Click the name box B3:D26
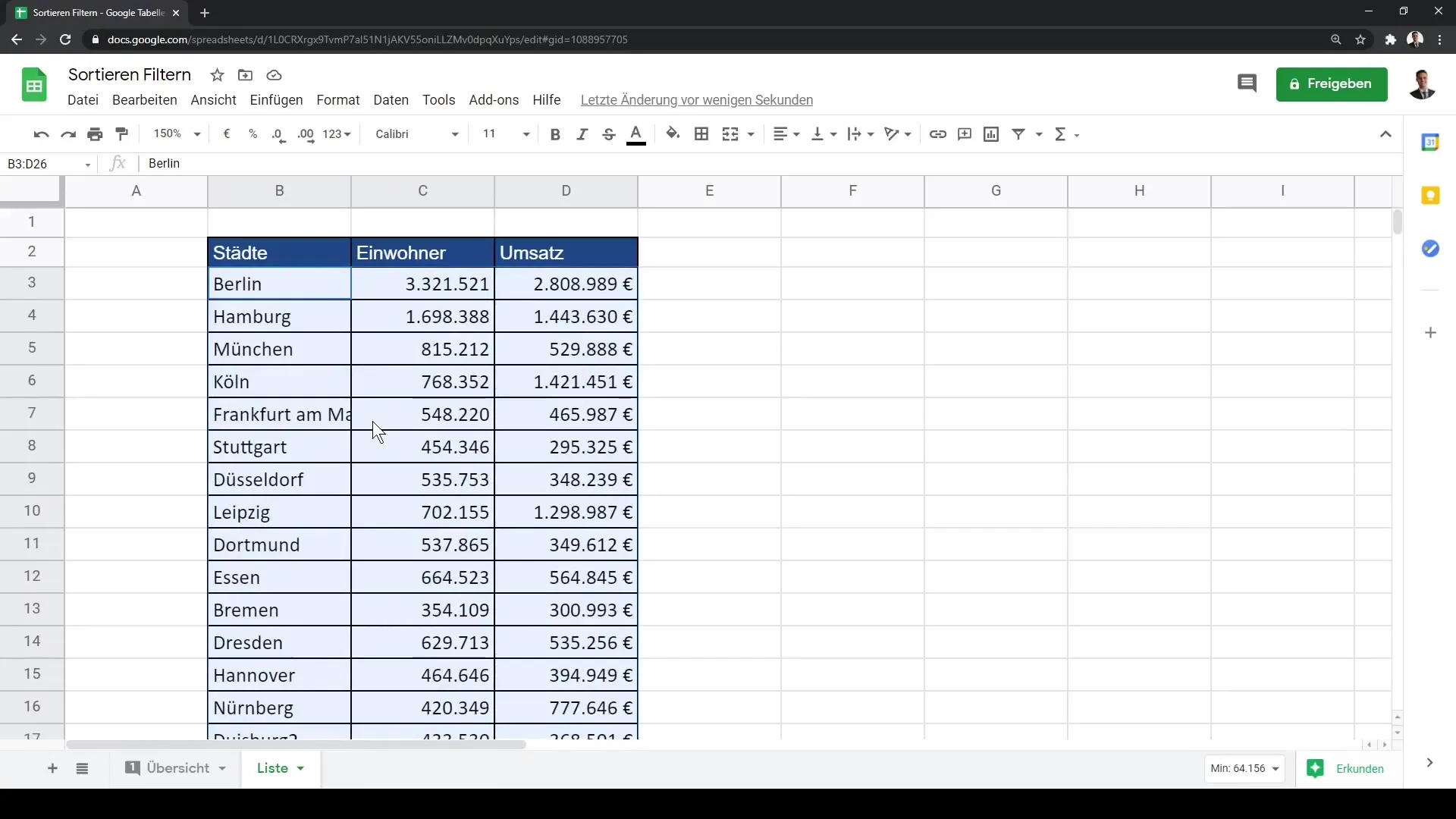The height and width of the screenshot is (819, 1456). pyautogui.click(x=49, y=164)
